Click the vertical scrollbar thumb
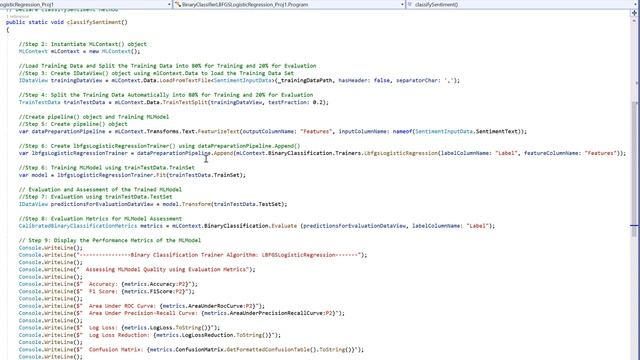This screenshot has height=360, width=640. [634, 169]
